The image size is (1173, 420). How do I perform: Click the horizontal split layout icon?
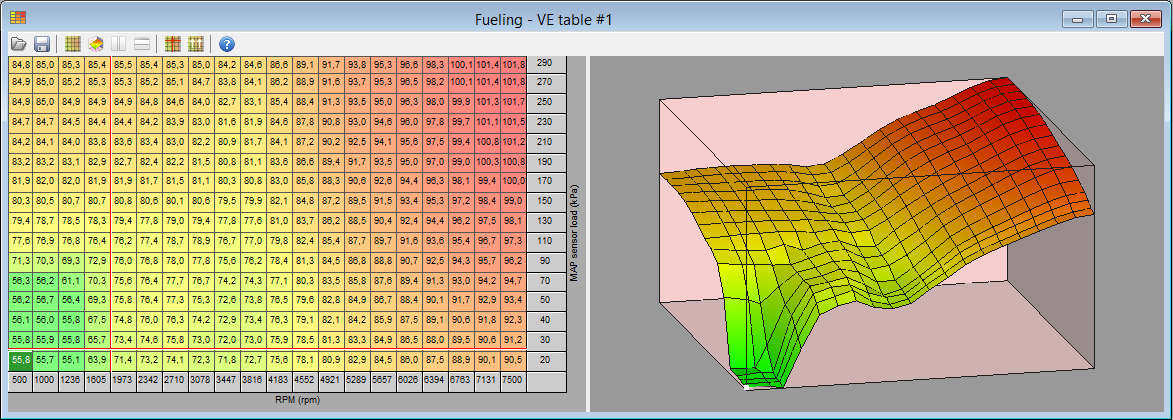[143, 44]
